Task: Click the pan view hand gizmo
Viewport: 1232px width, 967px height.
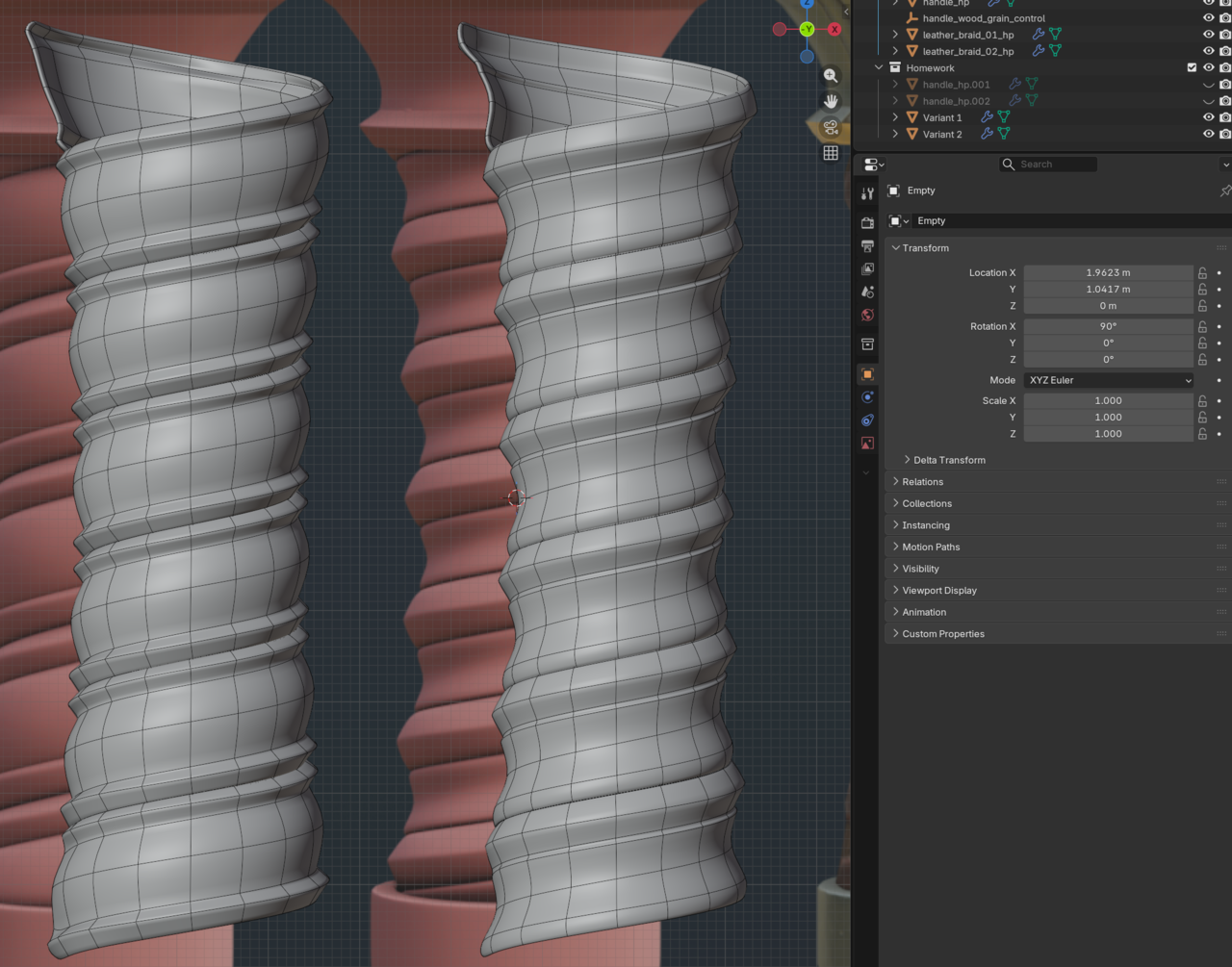Action: [x=831, y=101]
